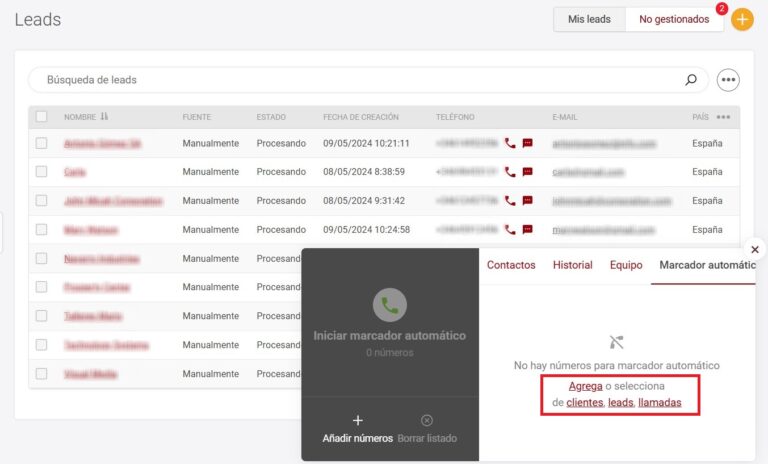This screenshot has height=464, width=768.
Task: Close the dialer popup panel
Action: click(x=755, y=249)
